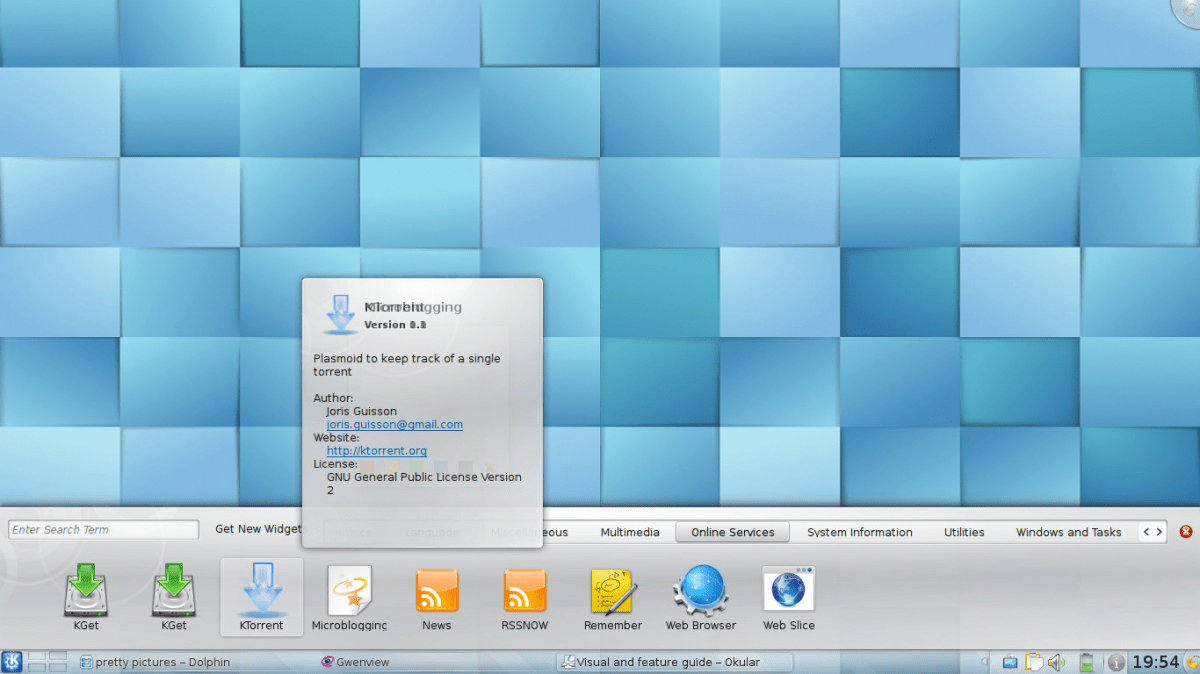Focus the Enter Search Term field
This screenshot has height=674, width=1200.
pyautogui.click(x=104, y=530)
